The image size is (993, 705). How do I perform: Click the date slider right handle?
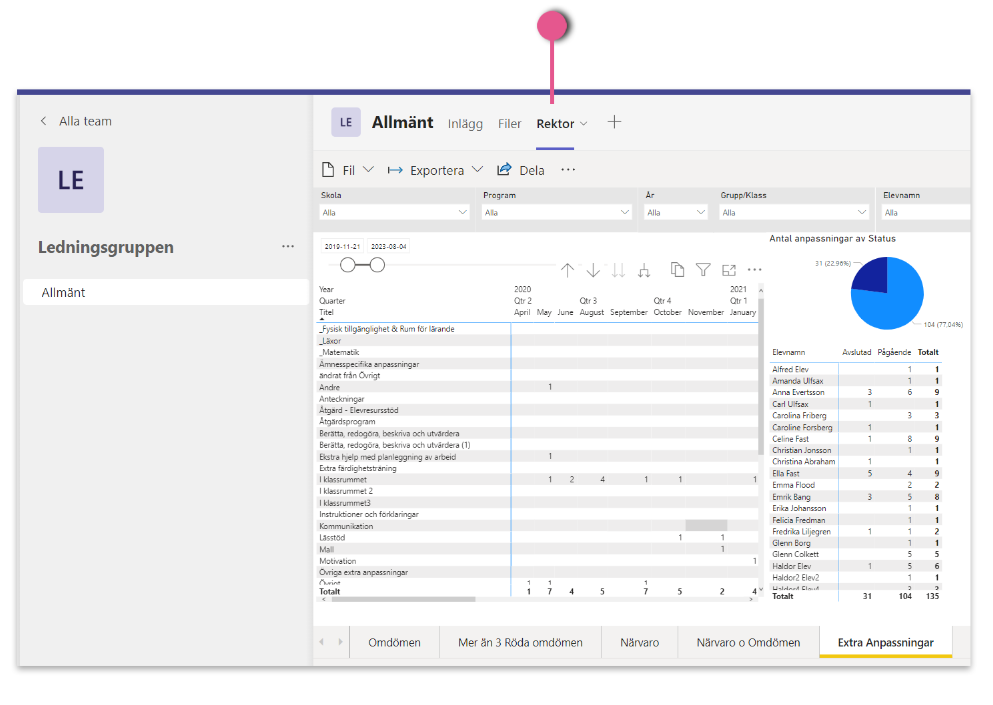pos(377,265)
